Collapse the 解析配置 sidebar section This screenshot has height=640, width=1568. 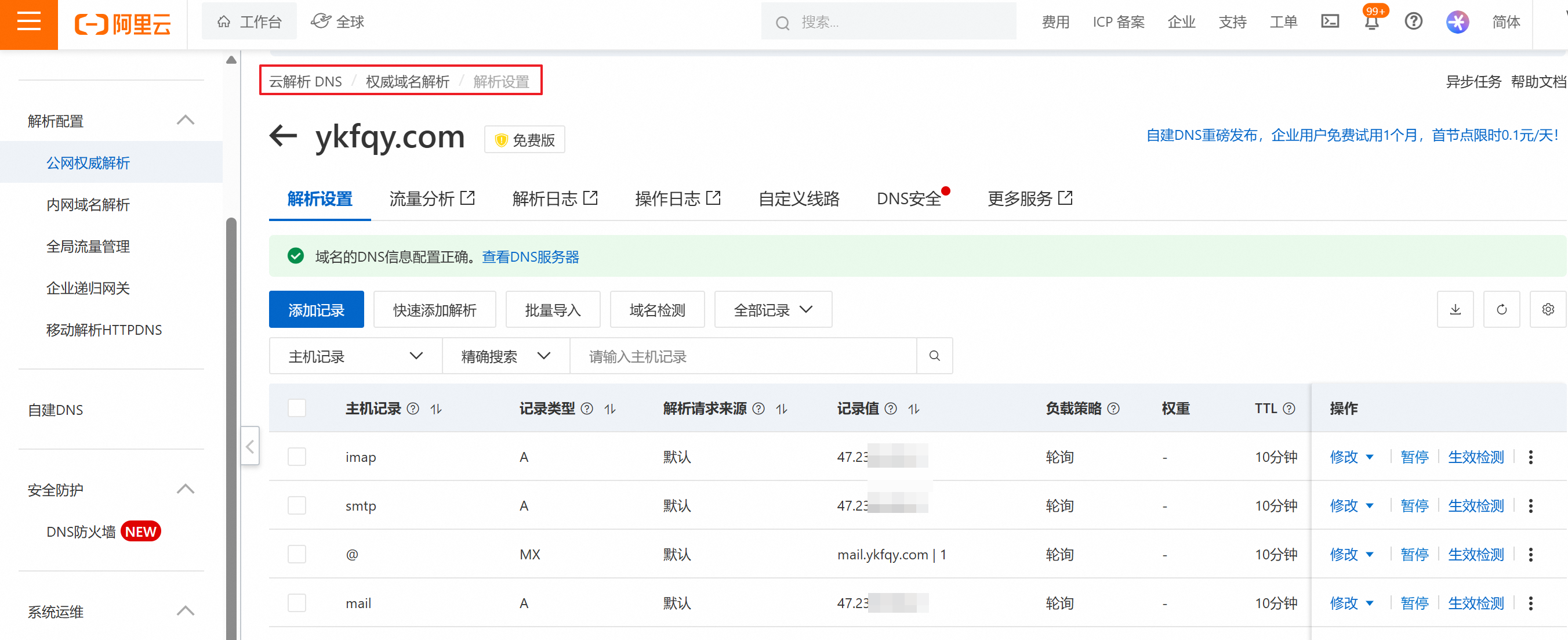tap(185, 120)
